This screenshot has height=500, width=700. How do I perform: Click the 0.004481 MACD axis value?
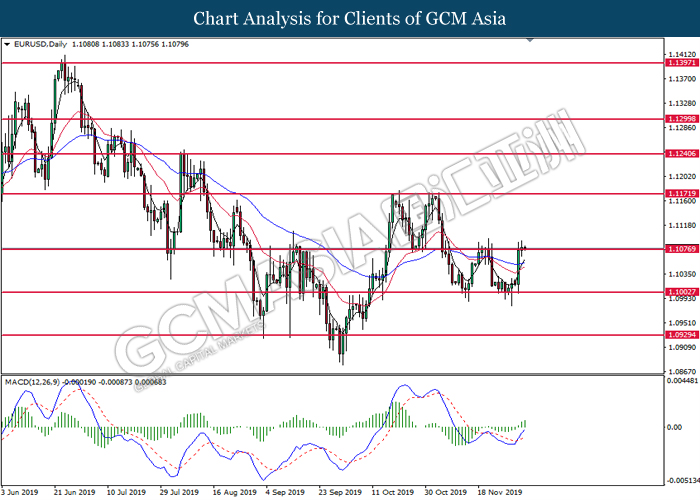click(682, 381)
